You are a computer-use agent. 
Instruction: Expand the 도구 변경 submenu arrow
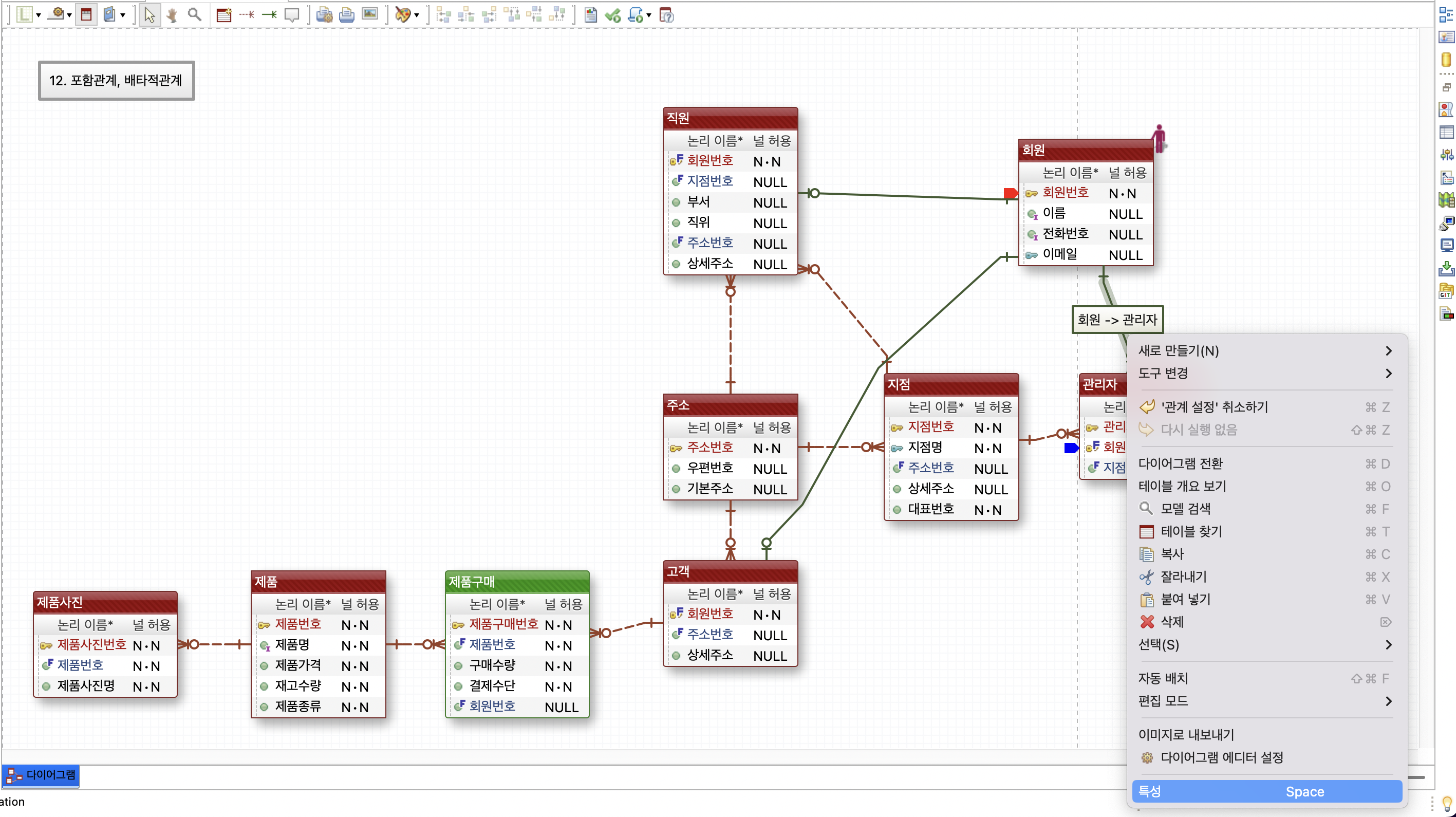(x=1388, y=374)
